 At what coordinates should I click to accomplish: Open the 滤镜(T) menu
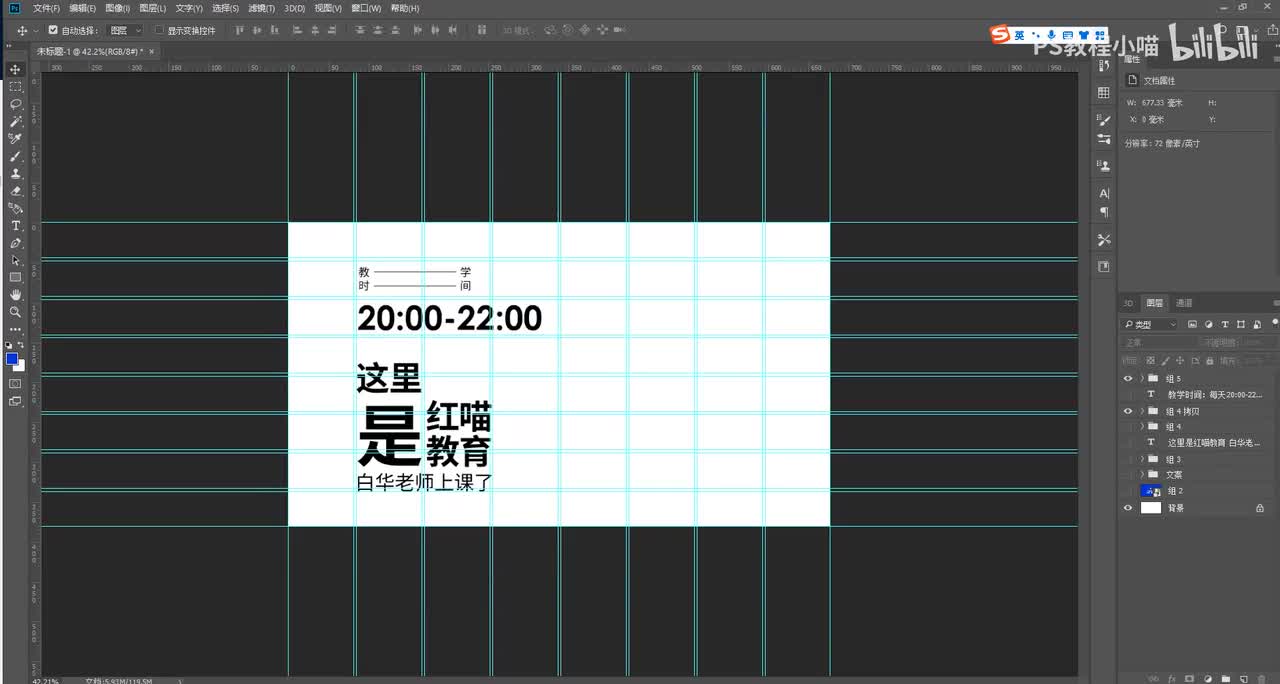point(261,8)
